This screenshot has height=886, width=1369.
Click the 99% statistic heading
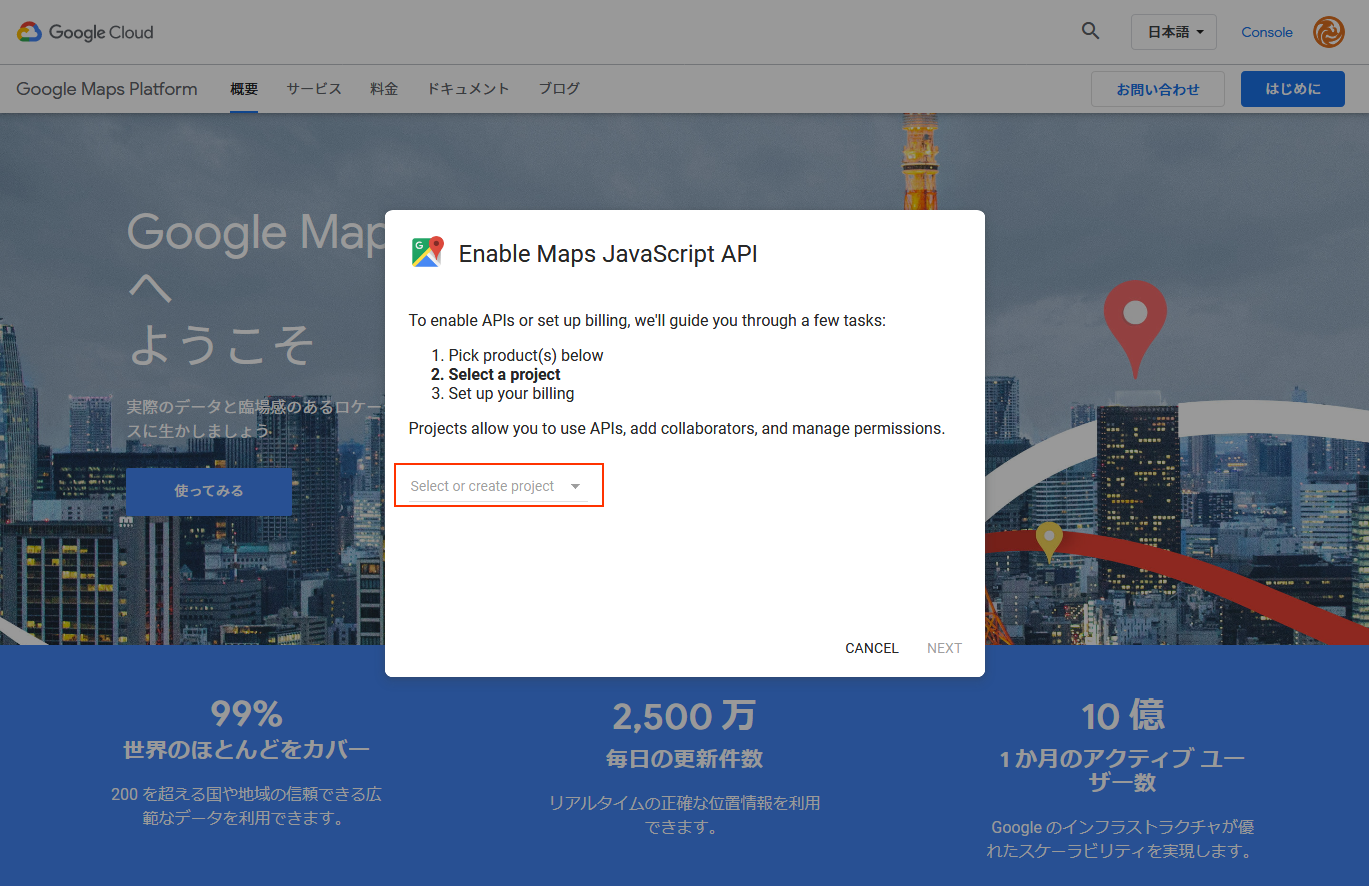point(247,714)
